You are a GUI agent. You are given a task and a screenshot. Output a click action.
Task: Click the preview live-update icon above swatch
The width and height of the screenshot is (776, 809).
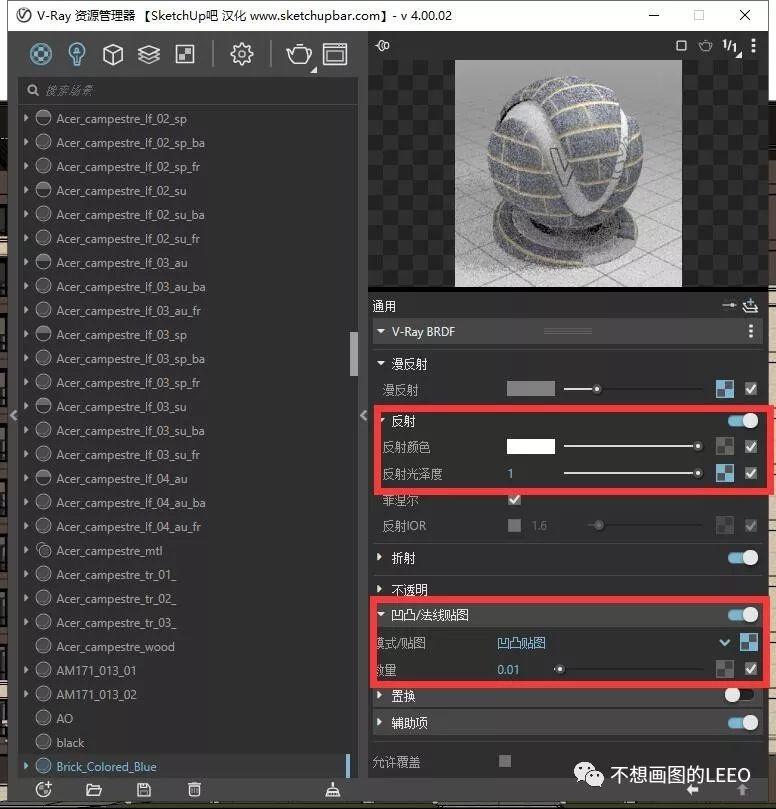pos(383,46)
